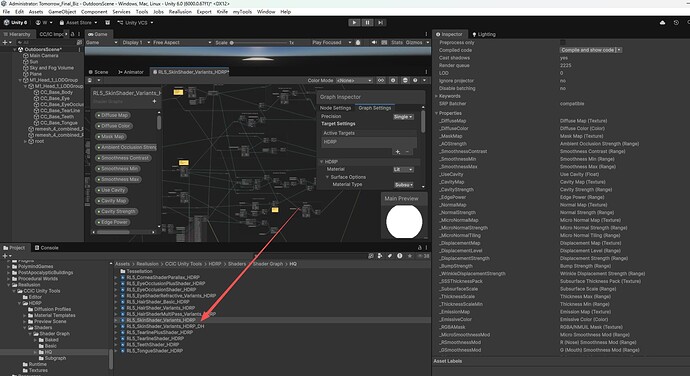Open the Free Aspect dropdown
Screen dimensions: 690x376
point(181,42)
